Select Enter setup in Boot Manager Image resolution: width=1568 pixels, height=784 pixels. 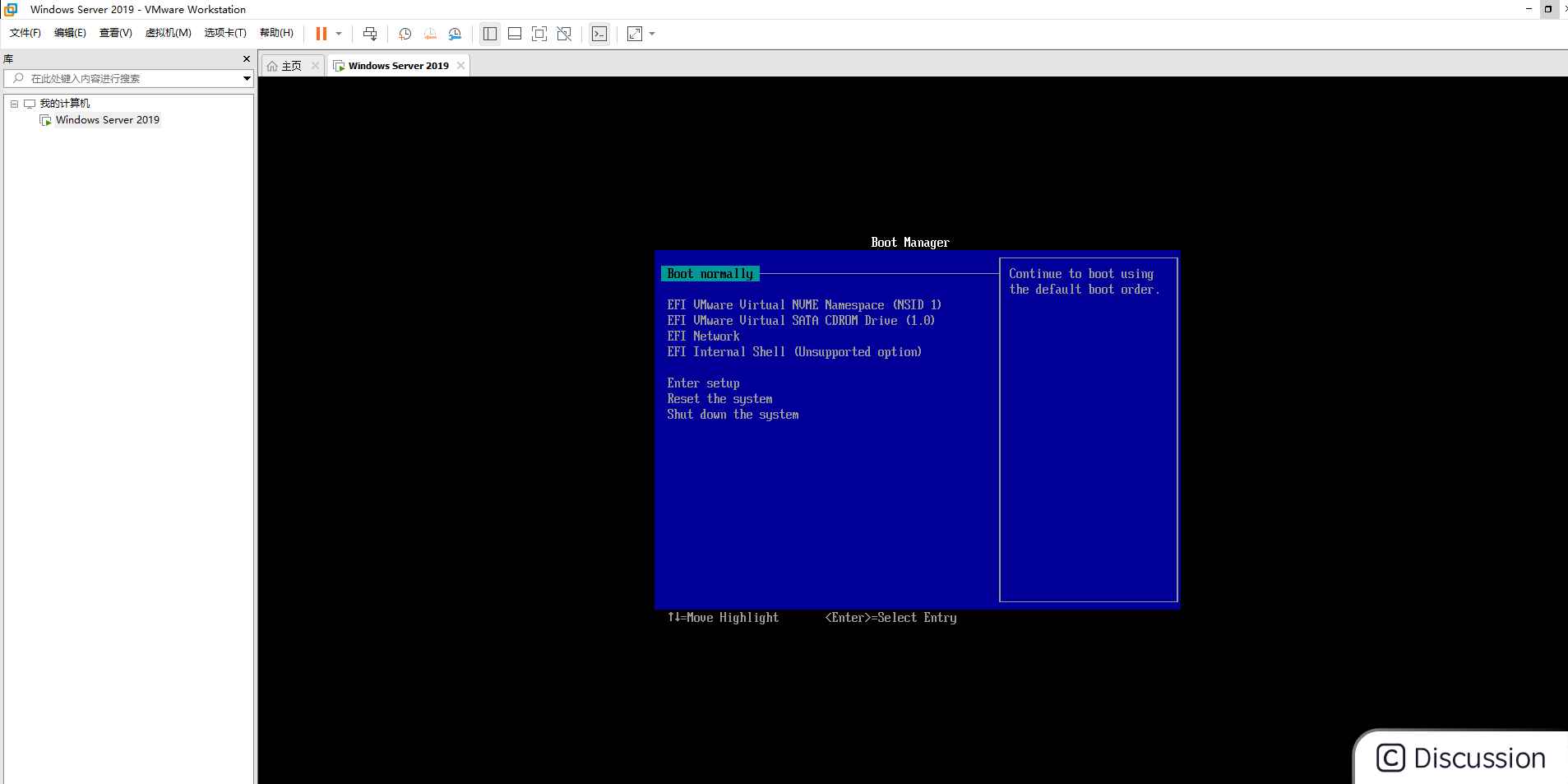(703, 383)
